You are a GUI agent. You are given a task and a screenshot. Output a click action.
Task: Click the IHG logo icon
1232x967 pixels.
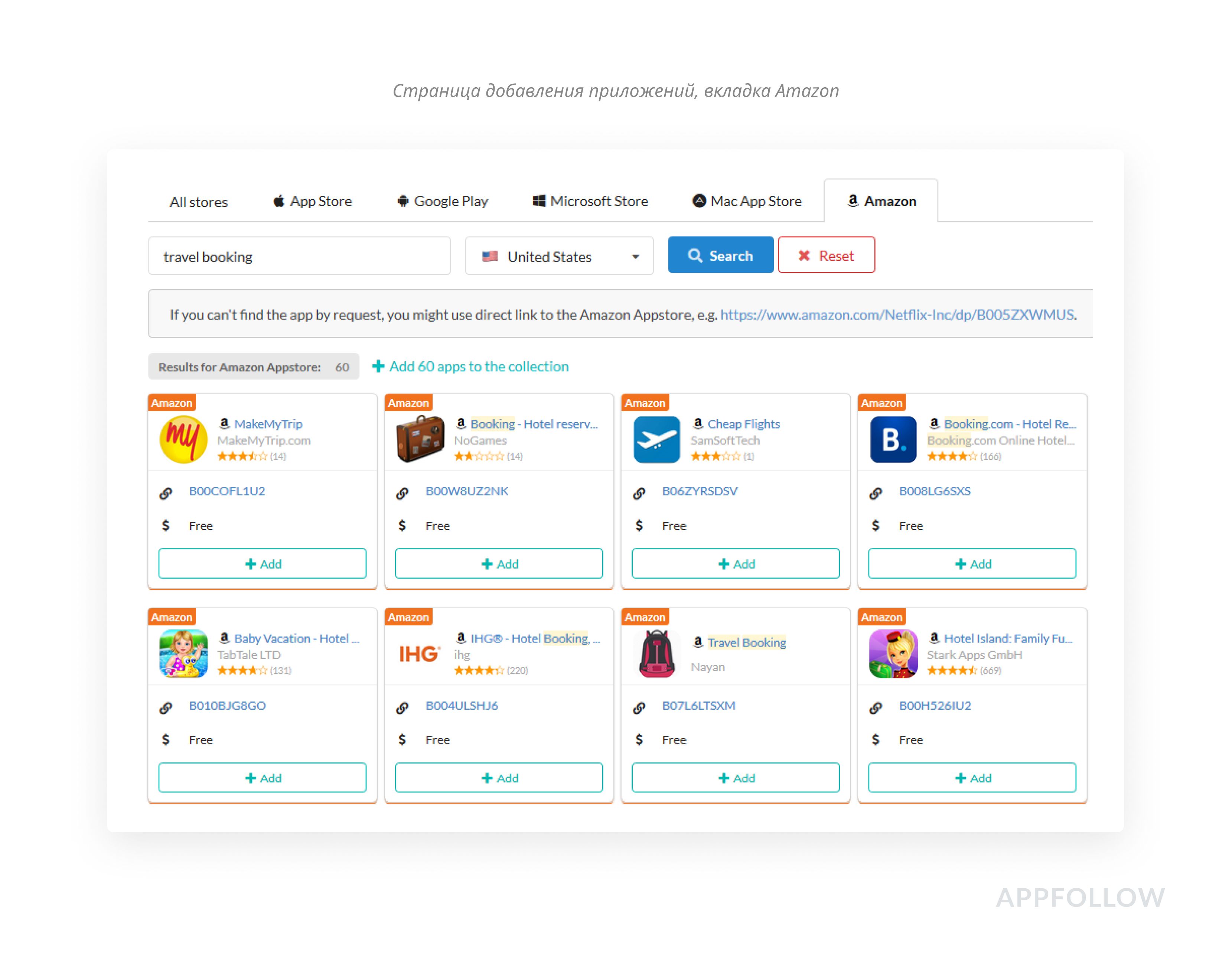tap(420, 653)
